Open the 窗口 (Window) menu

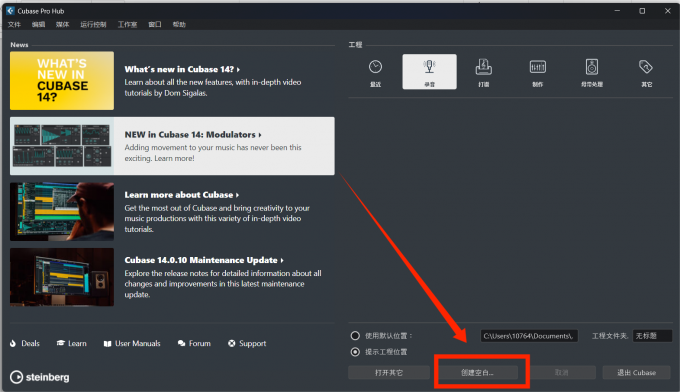(x=155, y=24)
